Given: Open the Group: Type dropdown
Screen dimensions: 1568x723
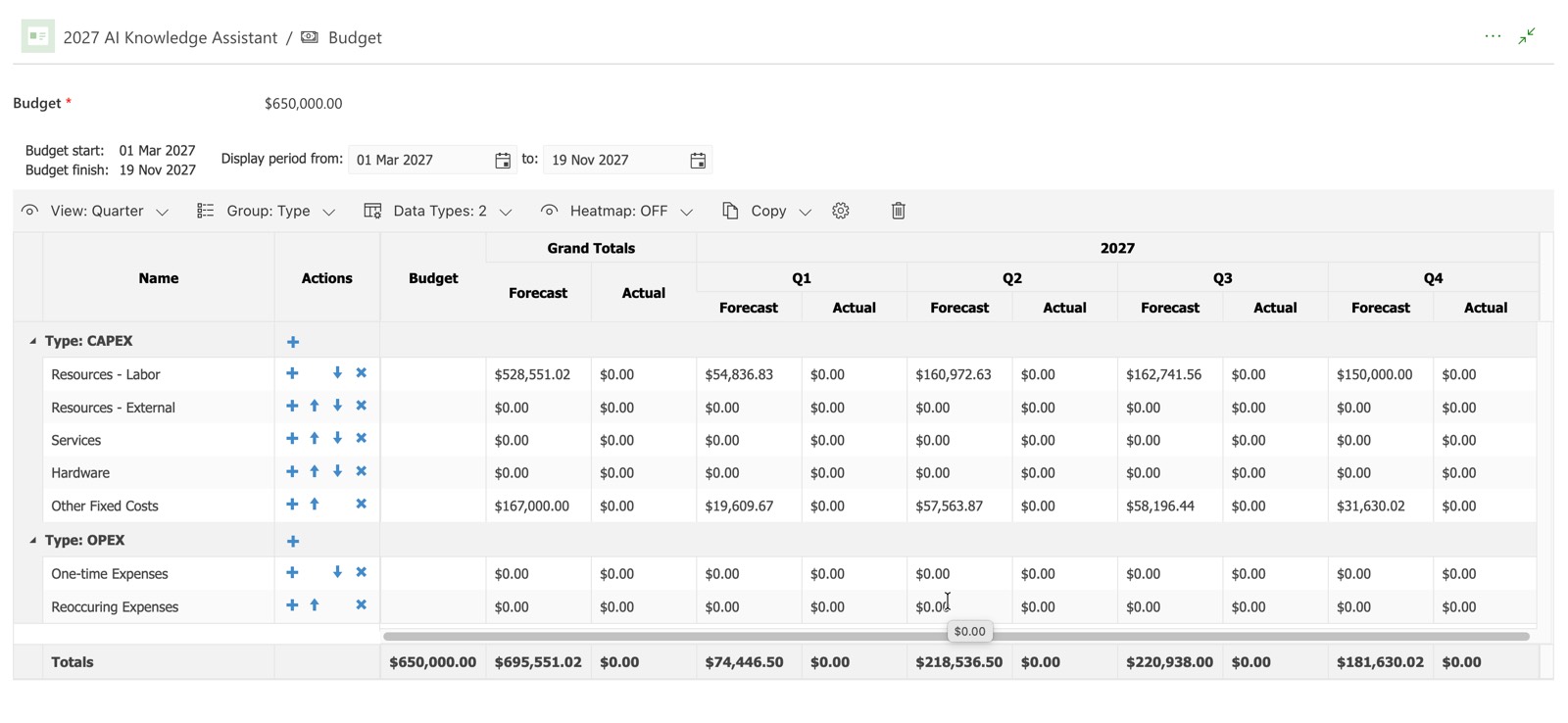Looking at the screenshot, I should point(267,211).
